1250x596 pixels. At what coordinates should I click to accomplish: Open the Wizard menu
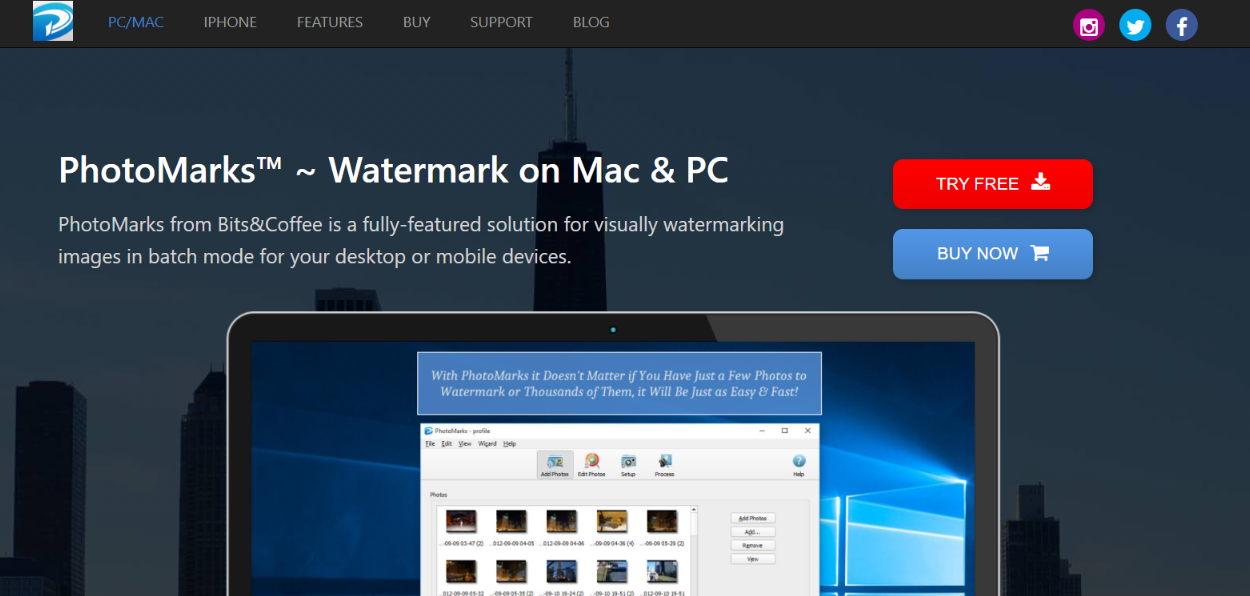487,444
